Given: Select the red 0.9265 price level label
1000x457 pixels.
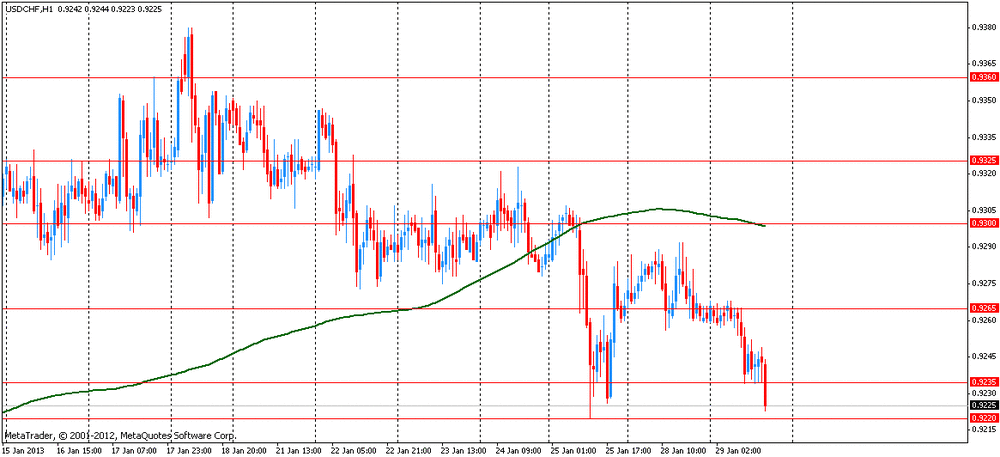Looking at the screenshot, I should pyautogui.click(x=984, y=309).
